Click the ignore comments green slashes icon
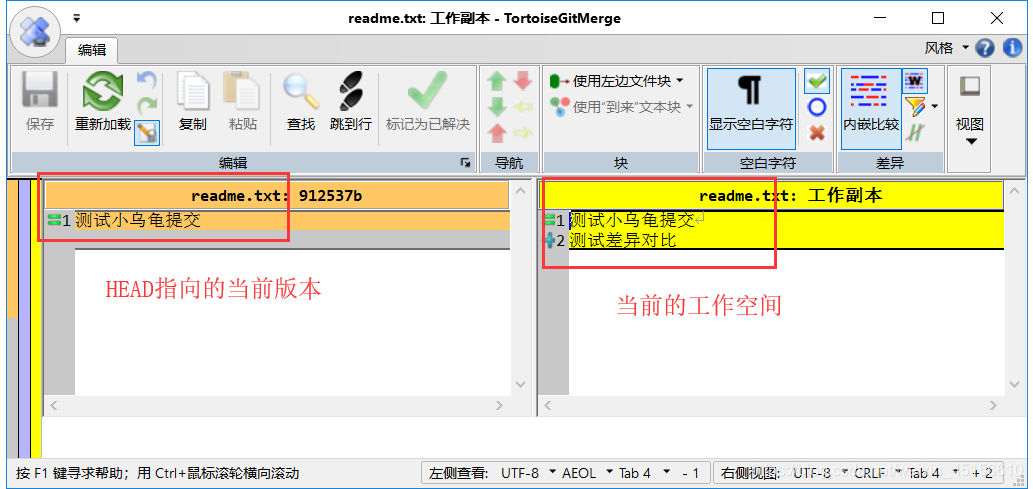This screenshot has height=489, width=1033. click(x=913, y=132)
